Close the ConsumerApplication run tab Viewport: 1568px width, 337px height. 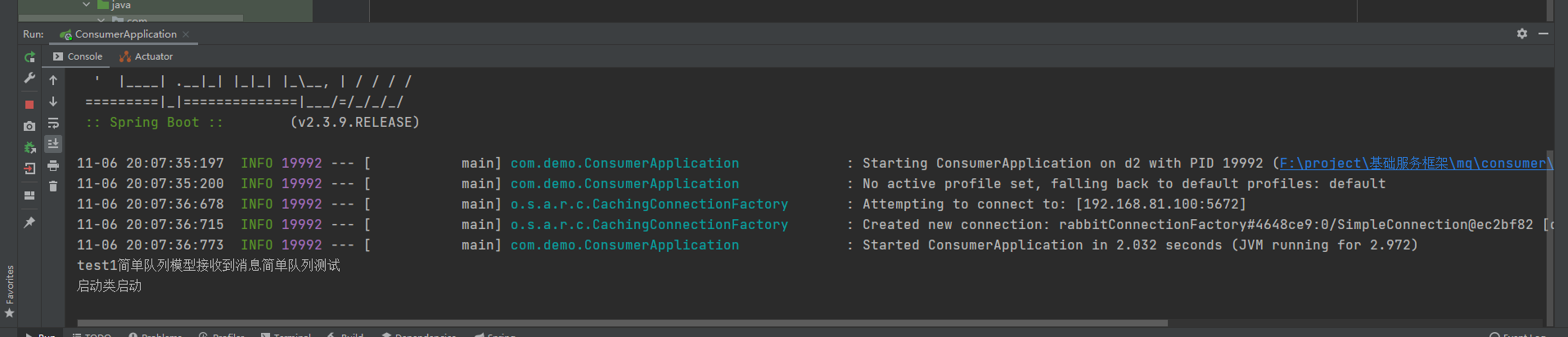pyautogui.click(x=186, y=34)
